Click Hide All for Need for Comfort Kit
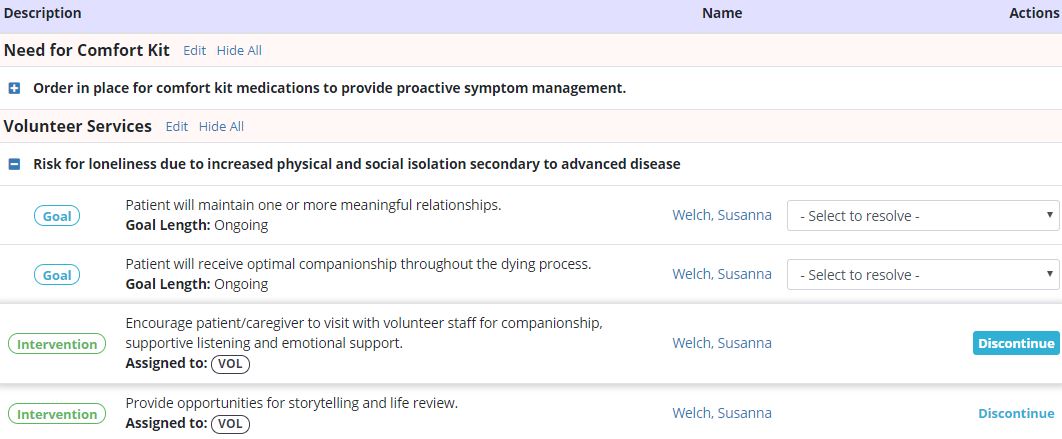This screenshot has height=439, width=1062. 239,50
